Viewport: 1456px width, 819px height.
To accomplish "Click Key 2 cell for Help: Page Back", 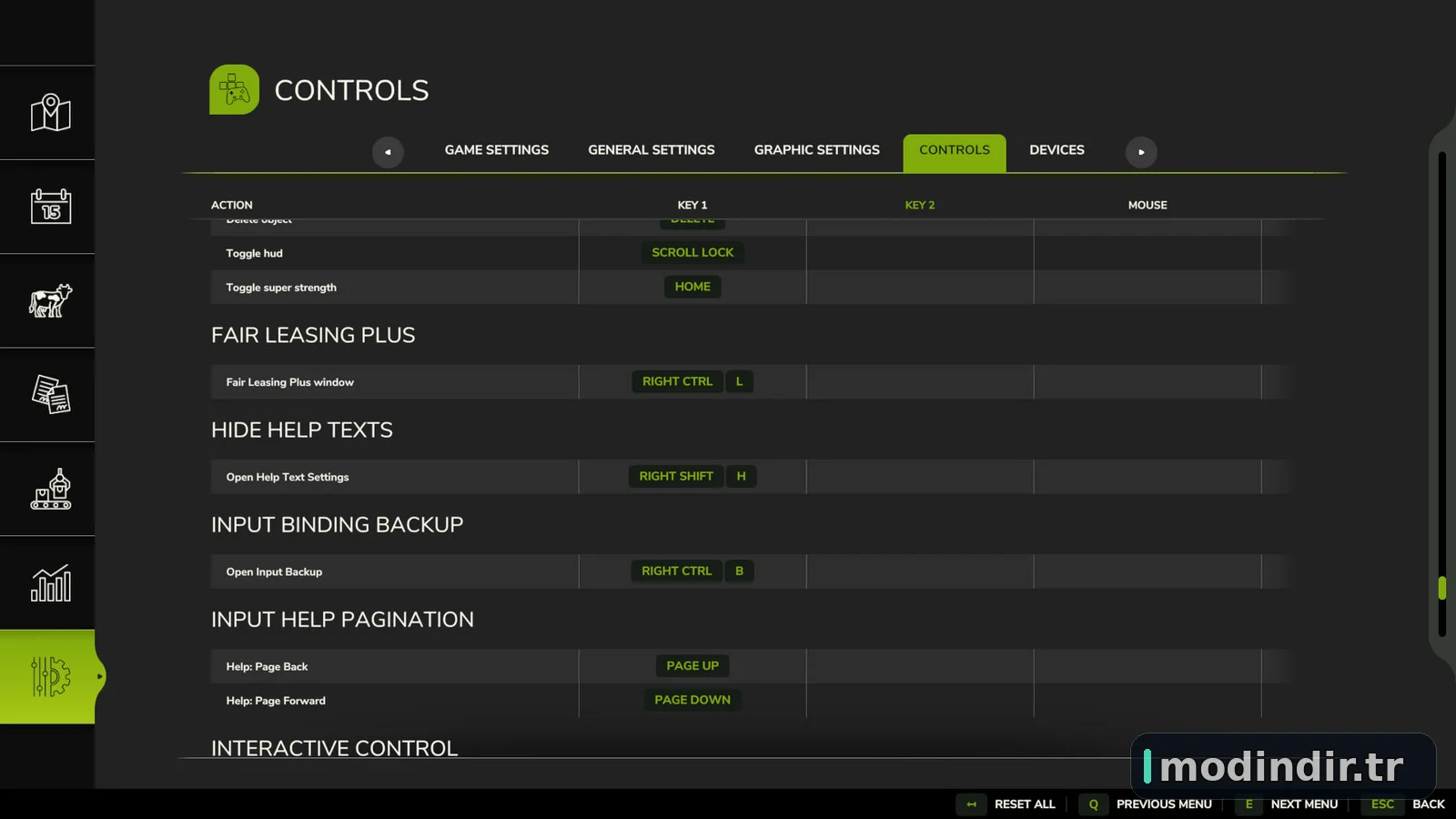I will pos(920,666).
